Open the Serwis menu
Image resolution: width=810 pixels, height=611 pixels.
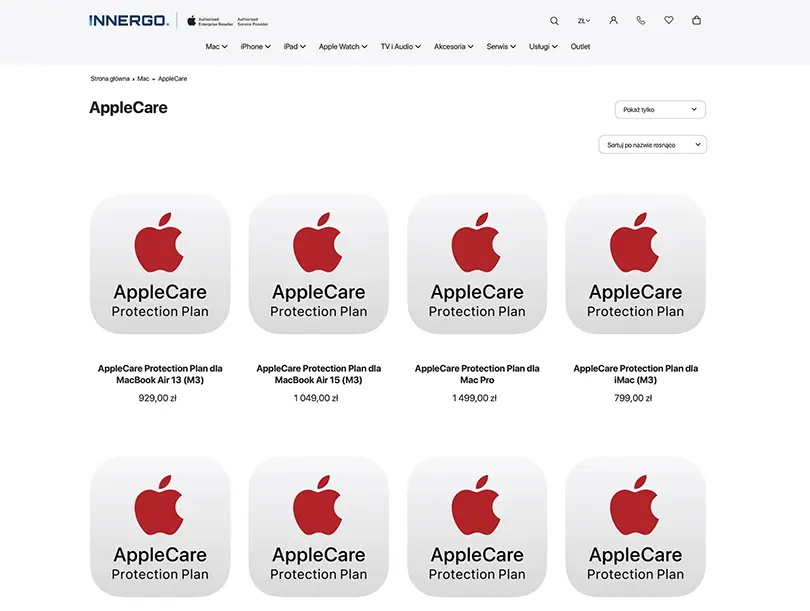click(499, 46)
